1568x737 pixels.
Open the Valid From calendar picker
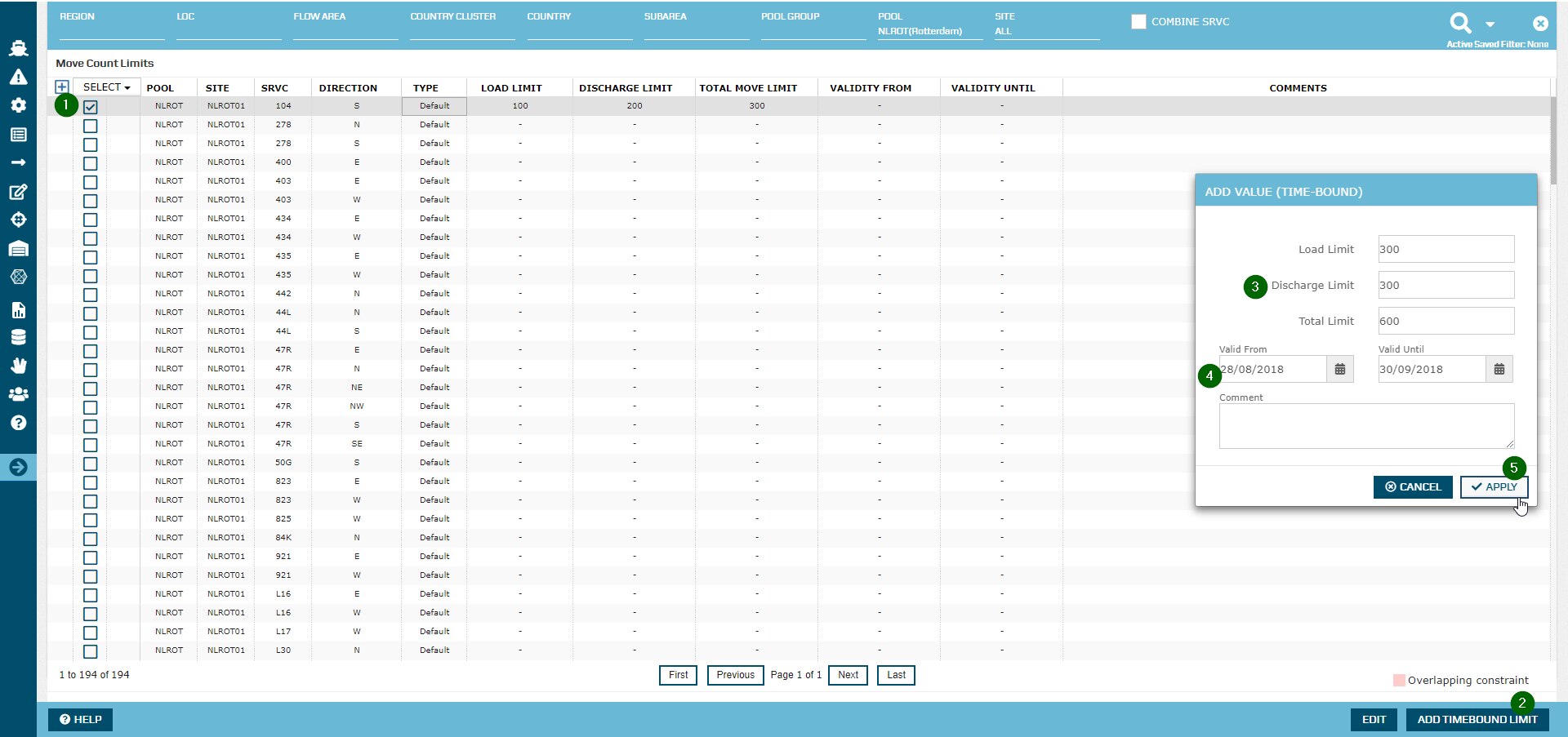tap(1340, 370)
